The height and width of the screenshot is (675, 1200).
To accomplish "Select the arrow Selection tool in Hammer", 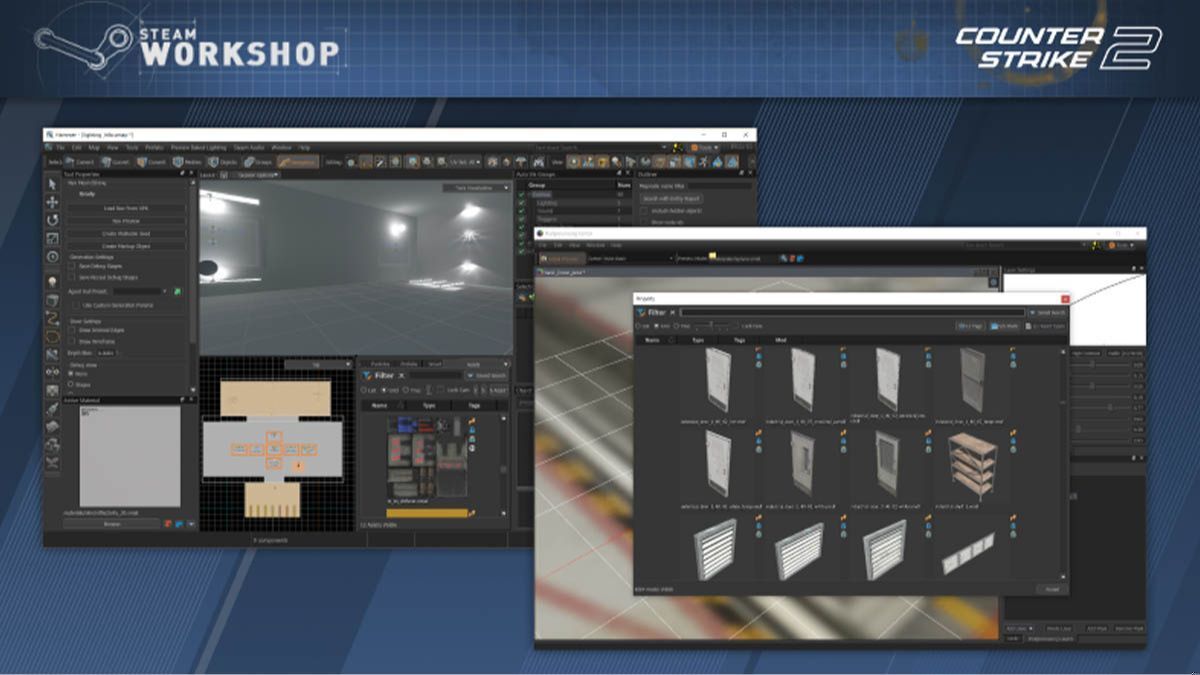I will tap(53, 184).
